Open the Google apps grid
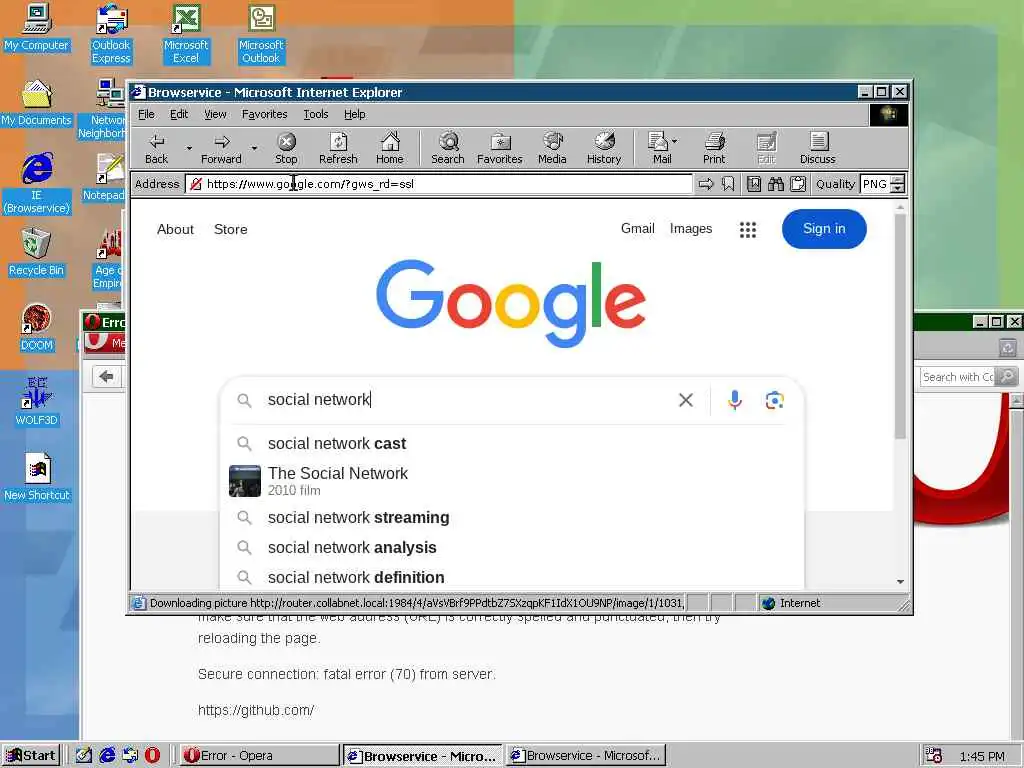 [x=748, y=229]
